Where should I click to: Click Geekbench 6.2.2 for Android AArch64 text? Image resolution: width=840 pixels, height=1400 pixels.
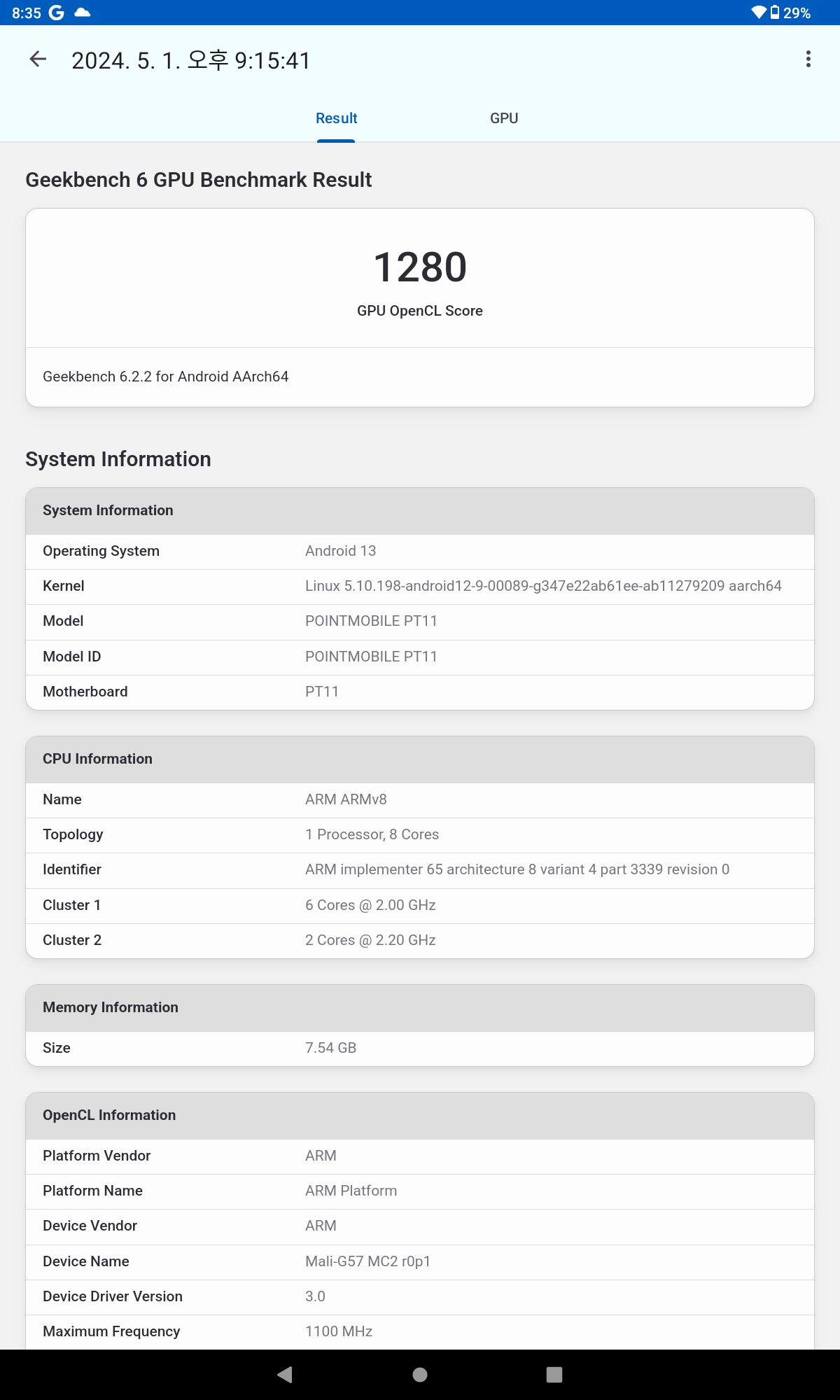coord(166,377)
